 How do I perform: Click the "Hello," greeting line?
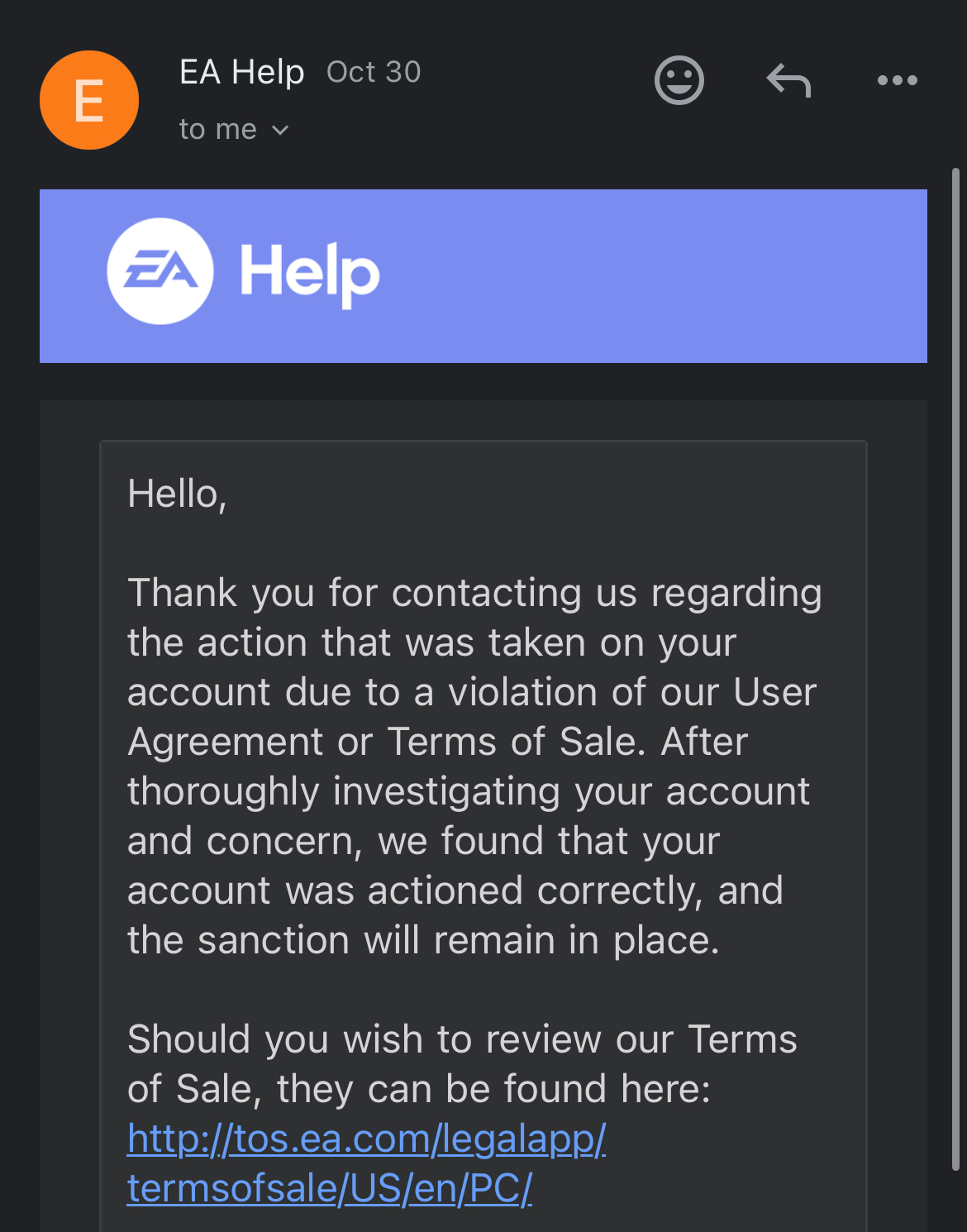(177, 494)
